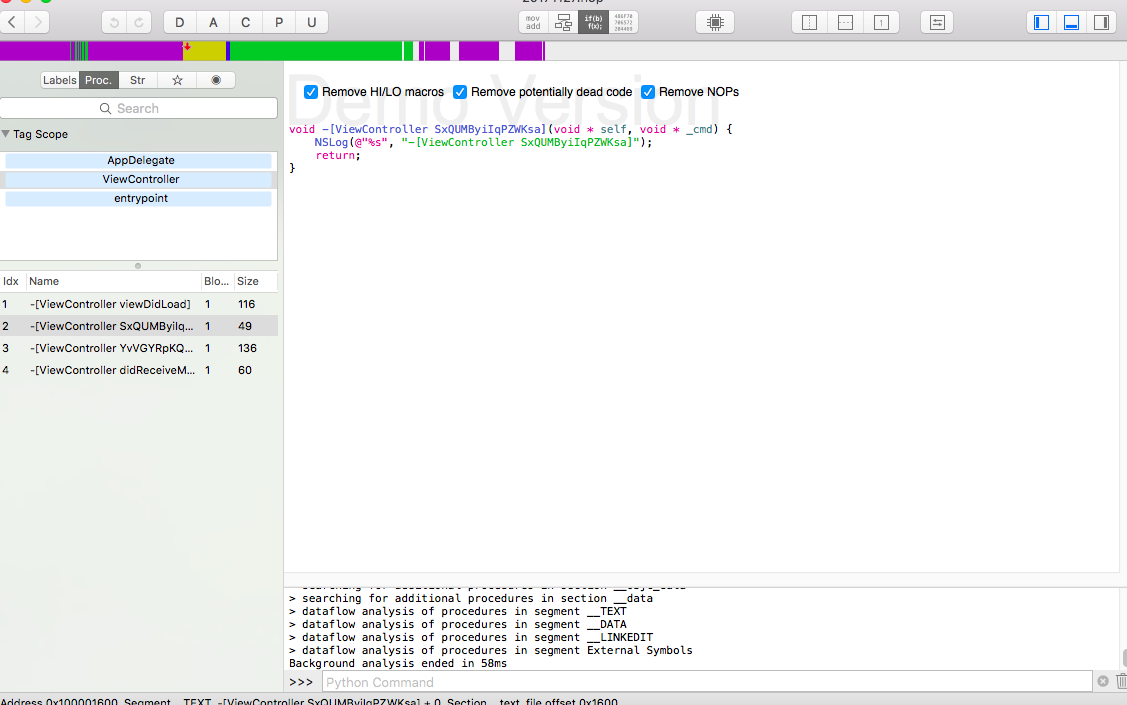This screenshot has width=1127, height=705.
Task: Open the preferences sliders icon
Action: (x=937, y=22)
